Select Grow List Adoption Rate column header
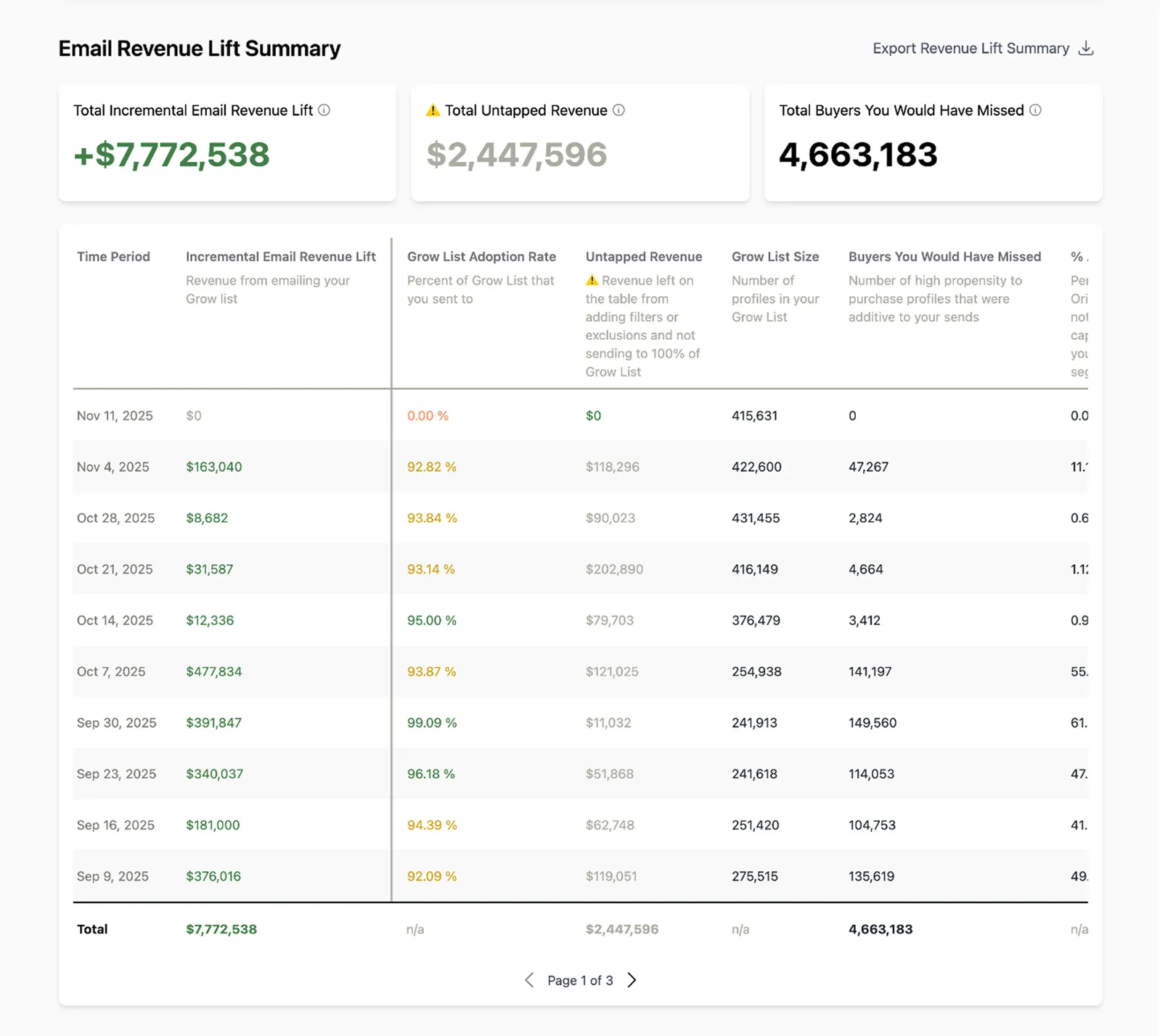The image size is (1160, 1036). (x=481, y=256)
